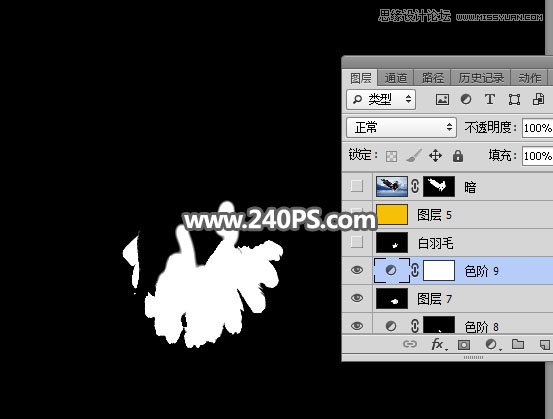
Task: Switch to the 图层 tab
Action: [x=360, y=78]
